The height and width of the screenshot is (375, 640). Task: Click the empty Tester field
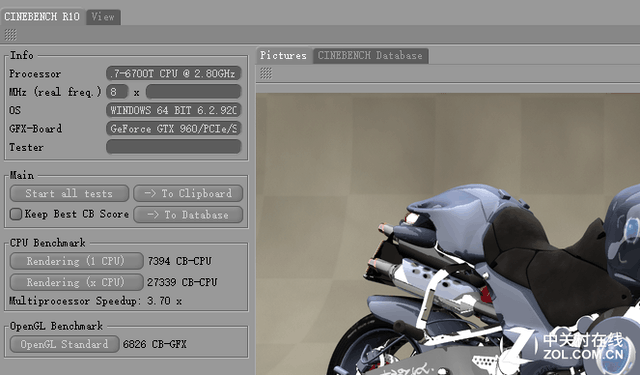(x=173, y=147)
